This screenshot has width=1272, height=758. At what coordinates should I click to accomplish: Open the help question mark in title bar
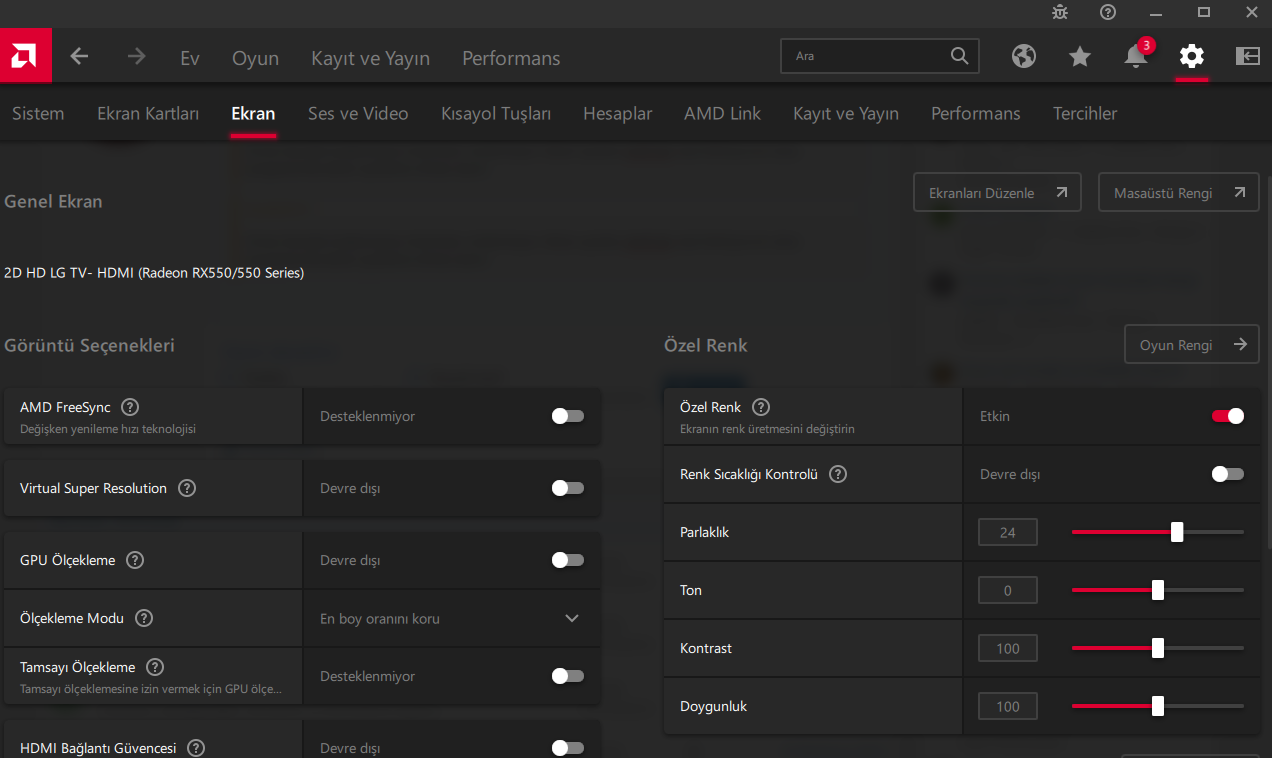[1108, 12]
